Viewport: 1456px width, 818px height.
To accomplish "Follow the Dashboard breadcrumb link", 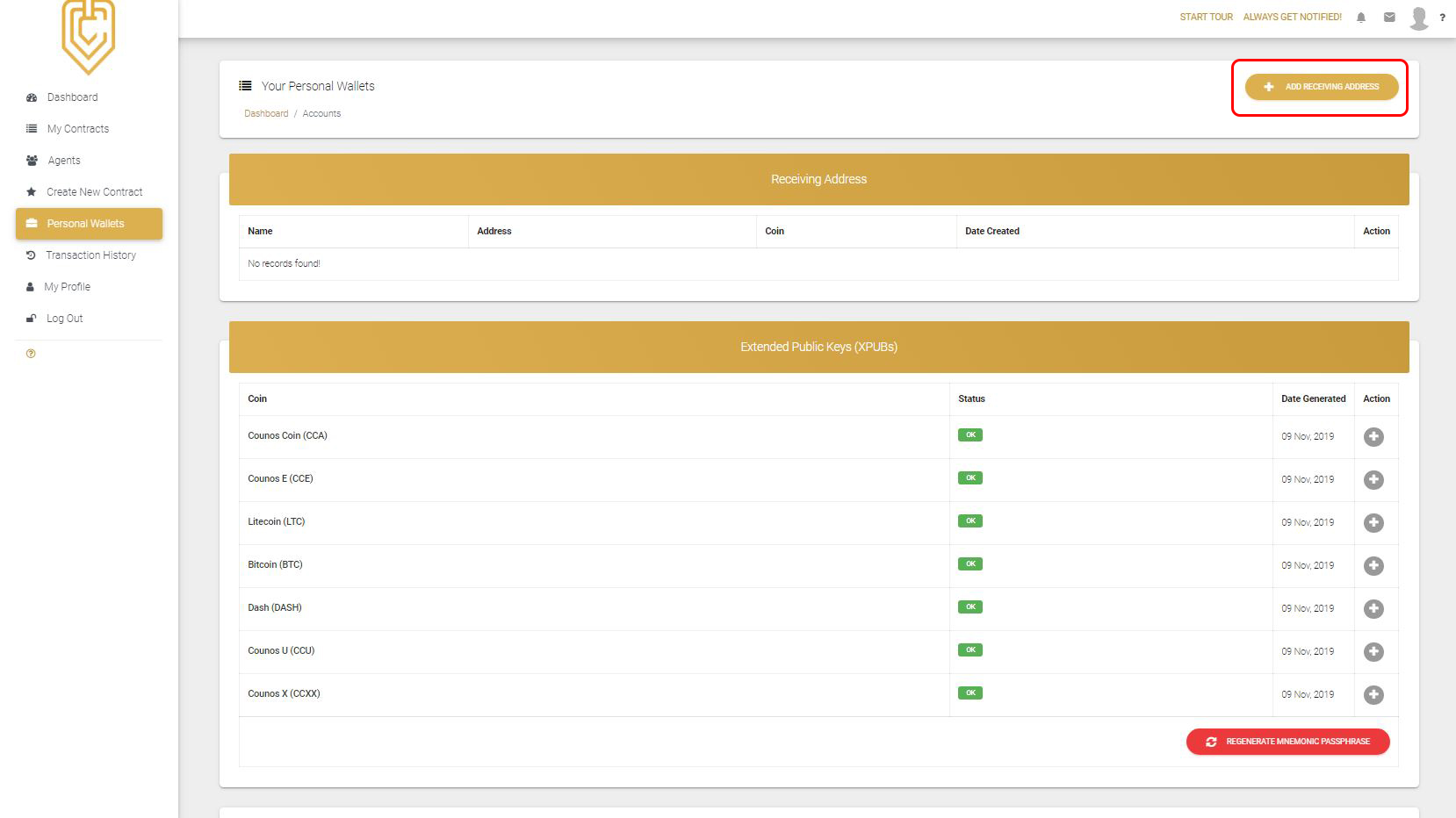I will tap(266, 113).
